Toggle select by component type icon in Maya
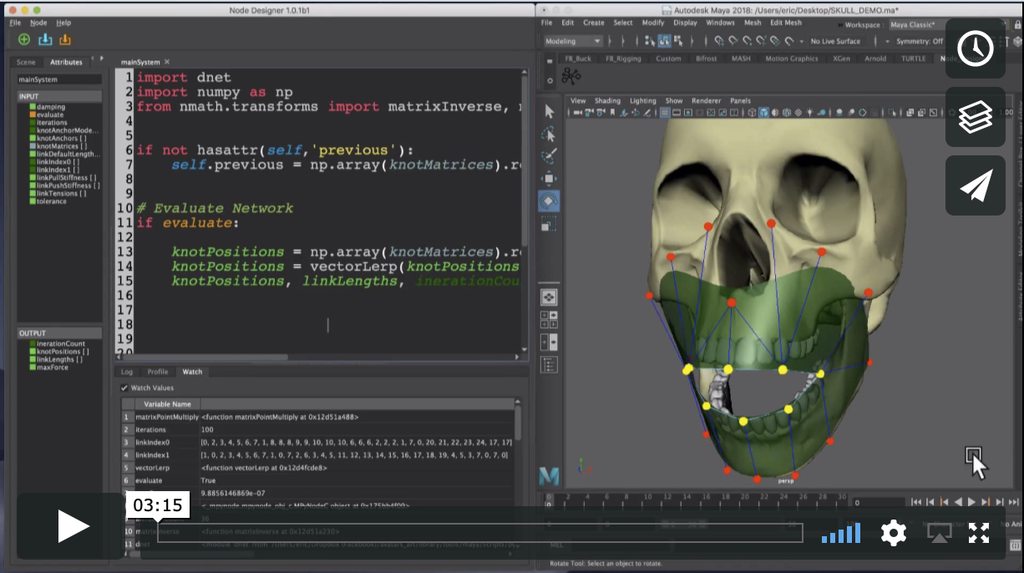 click(679, 41)
